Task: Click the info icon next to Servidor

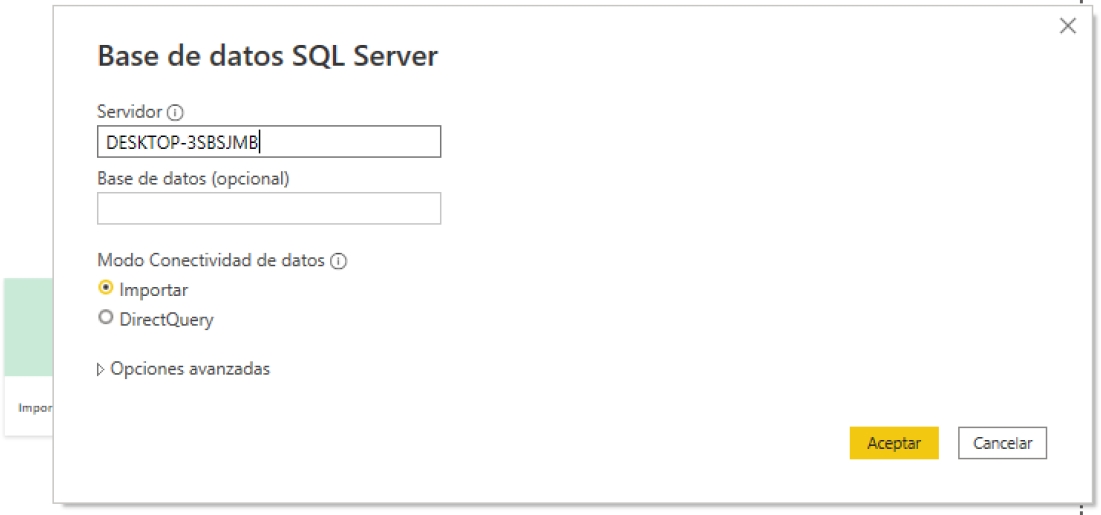Action: (x=176, y=112)
